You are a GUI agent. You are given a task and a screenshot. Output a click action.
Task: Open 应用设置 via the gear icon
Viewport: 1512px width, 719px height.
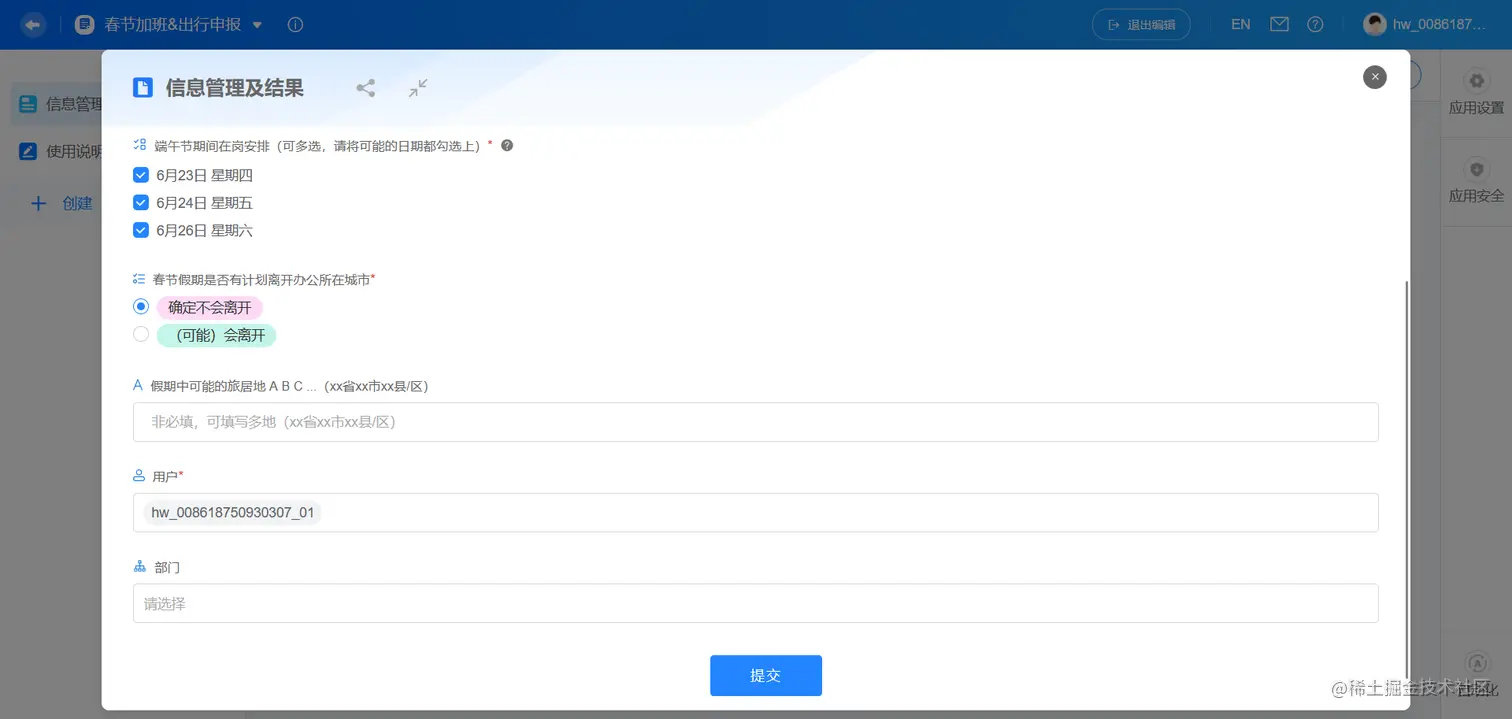(1476, 81)
